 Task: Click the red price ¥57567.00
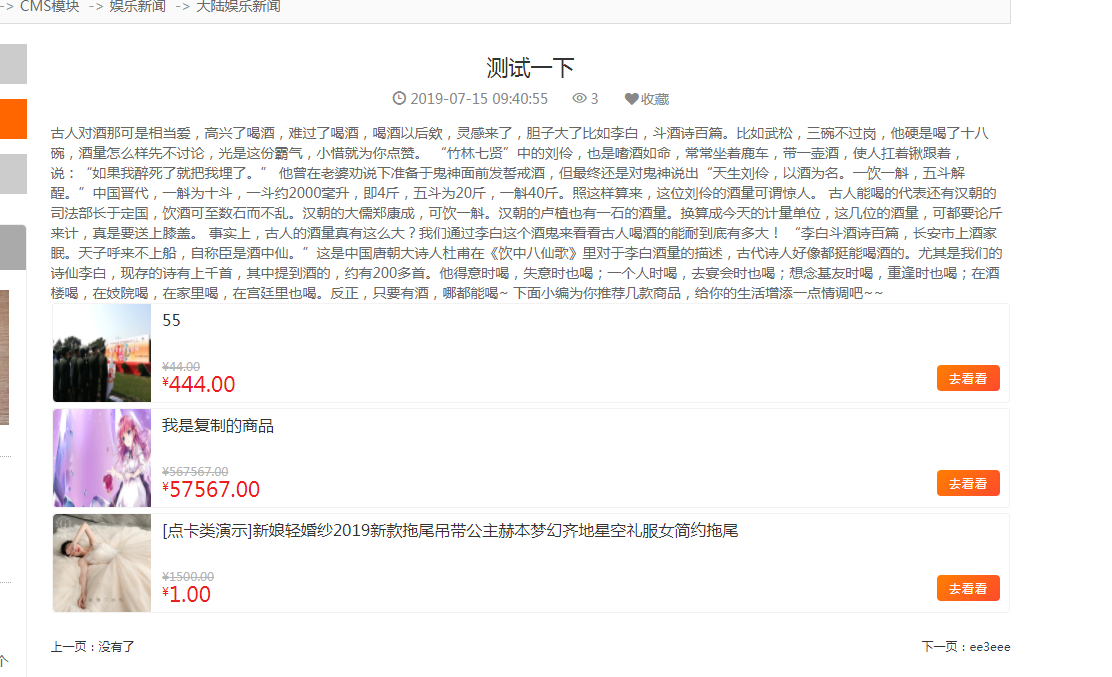[211, 490]
